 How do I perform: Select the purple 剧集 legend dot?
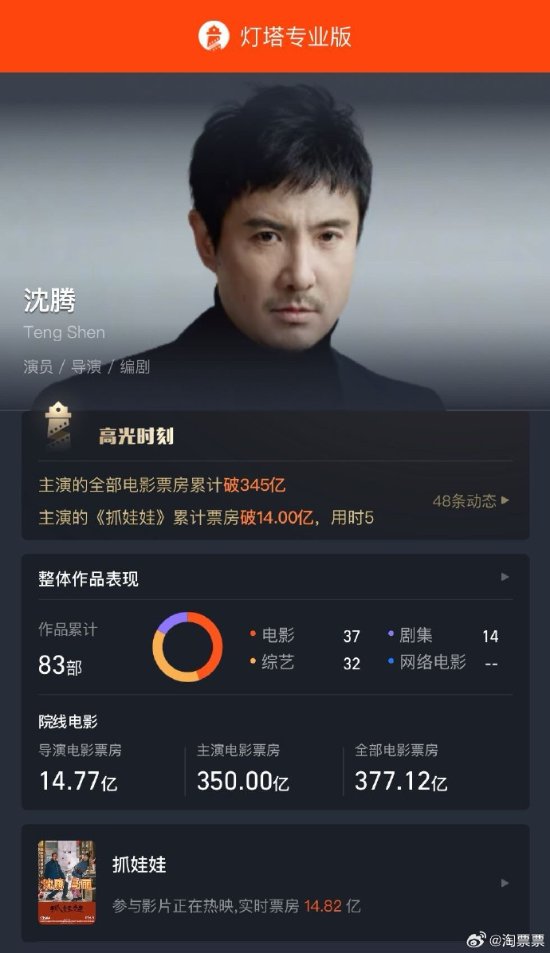click(x=391, y=634)
